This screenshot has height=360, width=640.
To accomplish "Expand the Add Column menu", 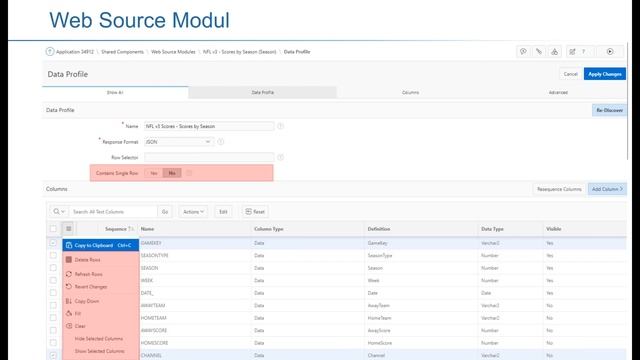I will 607,189.
